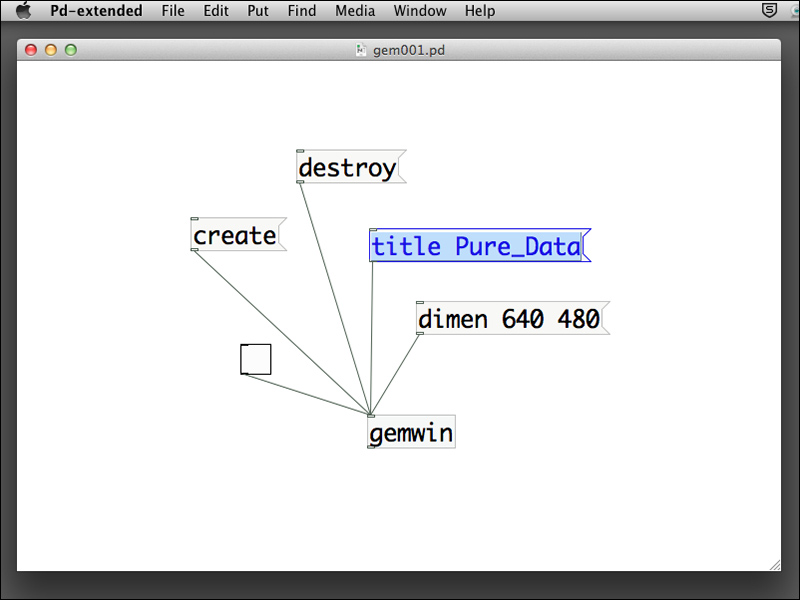
Task: Open the Apple menu
Action: (x=23, y=10)
